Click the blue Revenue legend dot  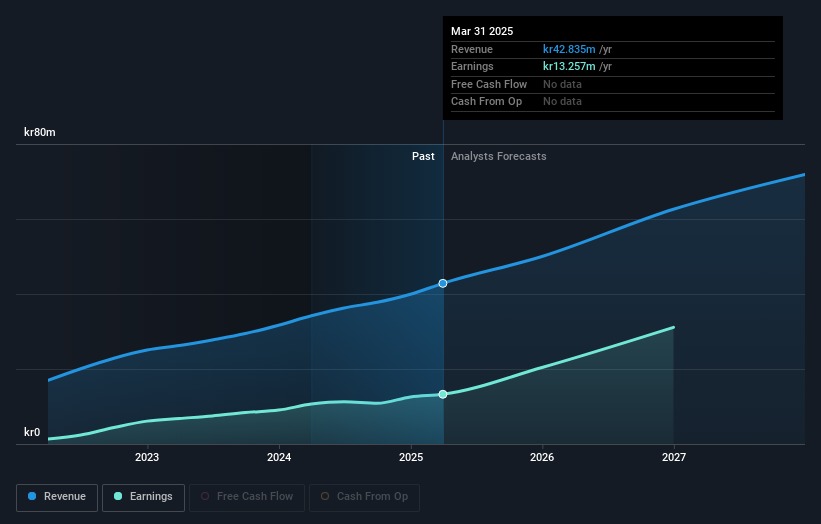(32, 496)
